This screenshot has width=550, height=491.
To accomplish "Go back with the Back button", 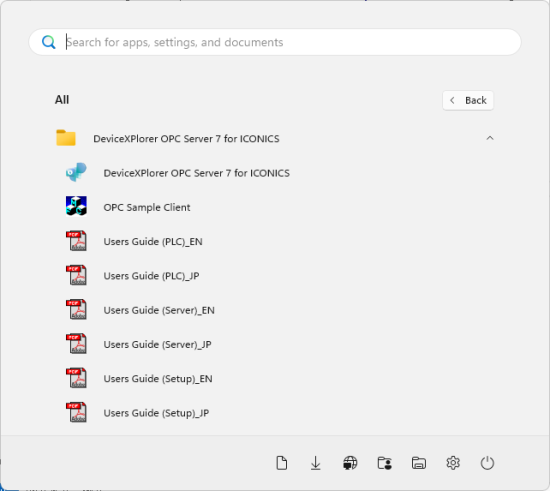I will [x=468, y=100].
